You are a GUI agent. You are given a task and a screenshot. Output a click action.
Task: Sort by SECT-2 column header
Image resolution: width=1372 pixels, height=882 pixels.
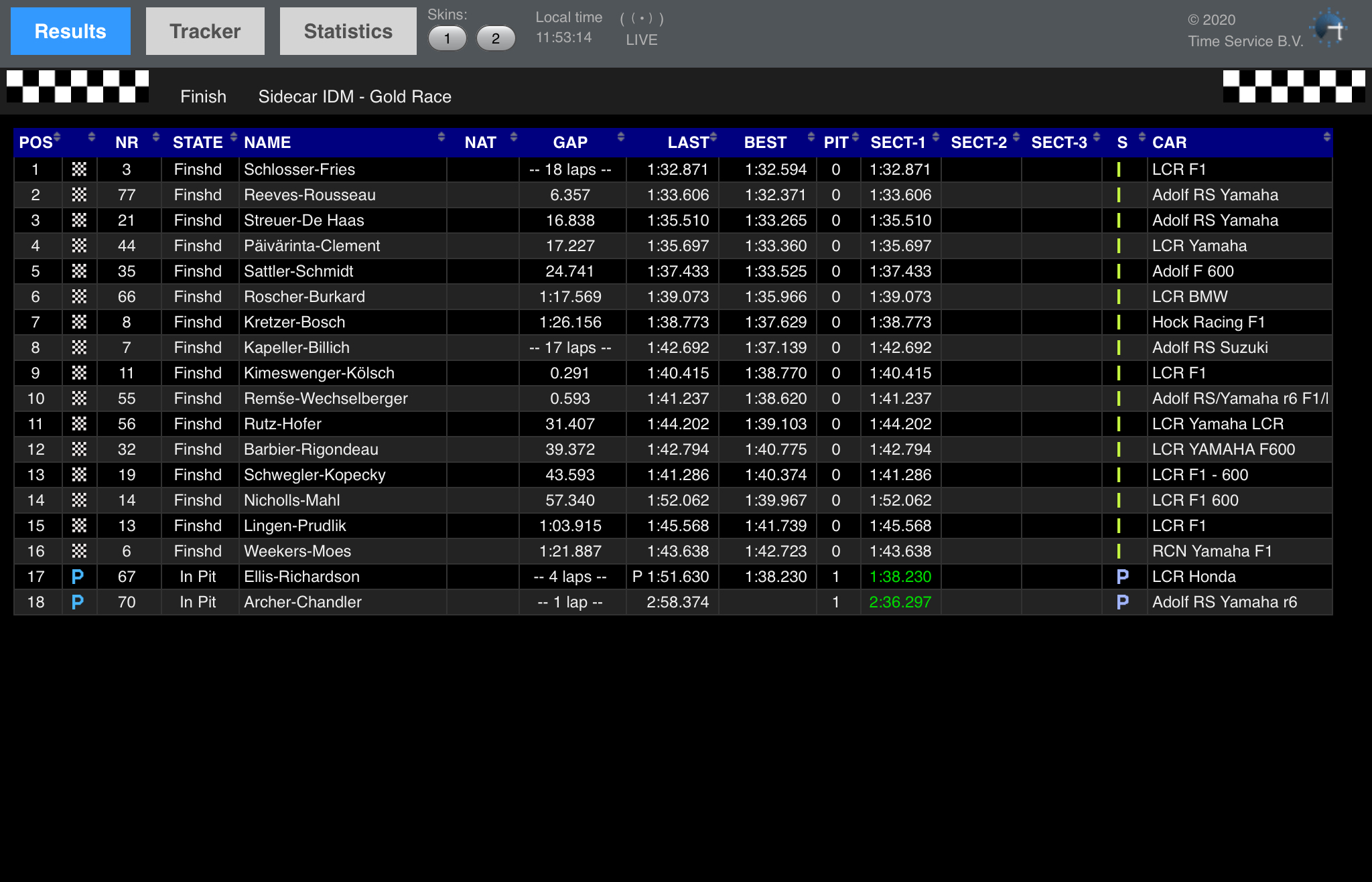pos(981,142)
